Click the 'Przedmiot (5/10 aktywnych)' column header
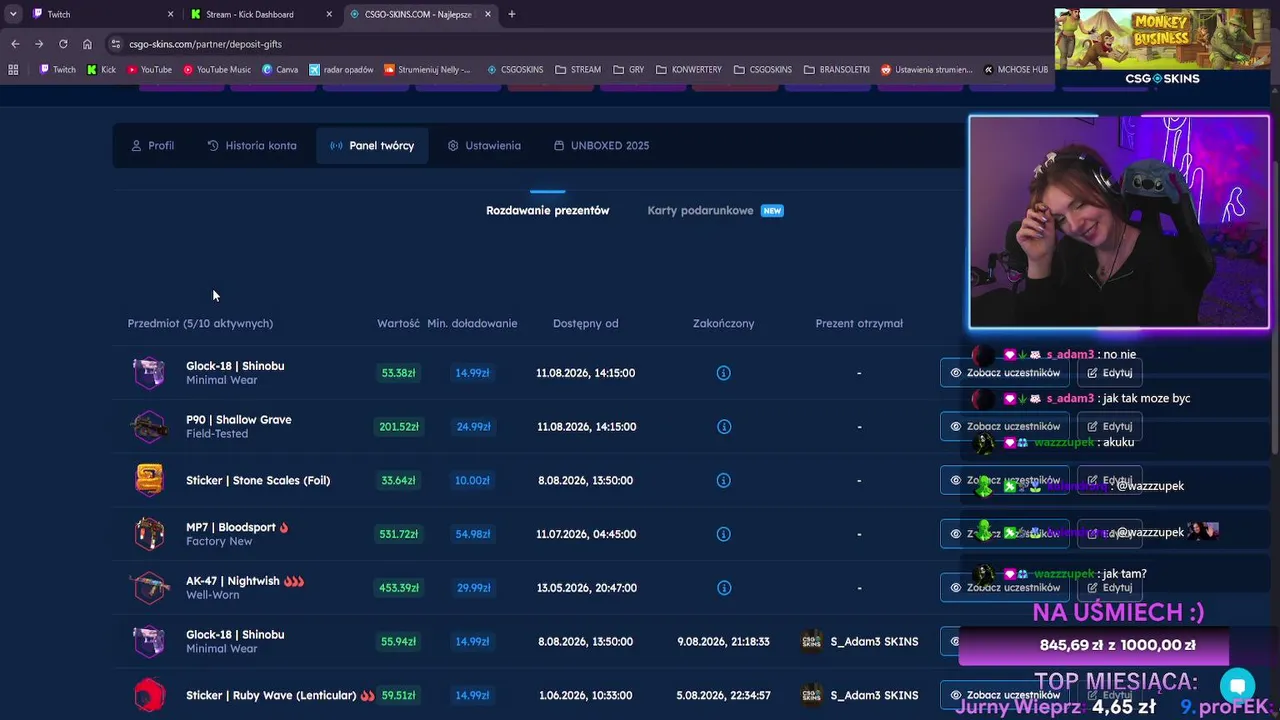Screen dimensions: 1280x720 pyautogui.click(x=200, y=324)
